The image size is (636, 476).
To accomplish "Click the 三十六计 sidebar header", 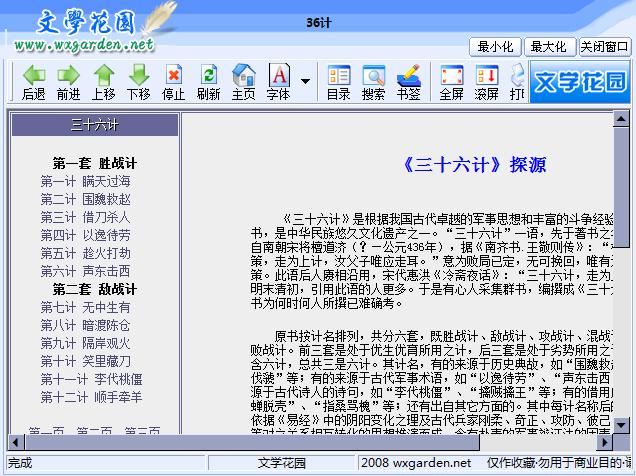I will tap(95, 125).
